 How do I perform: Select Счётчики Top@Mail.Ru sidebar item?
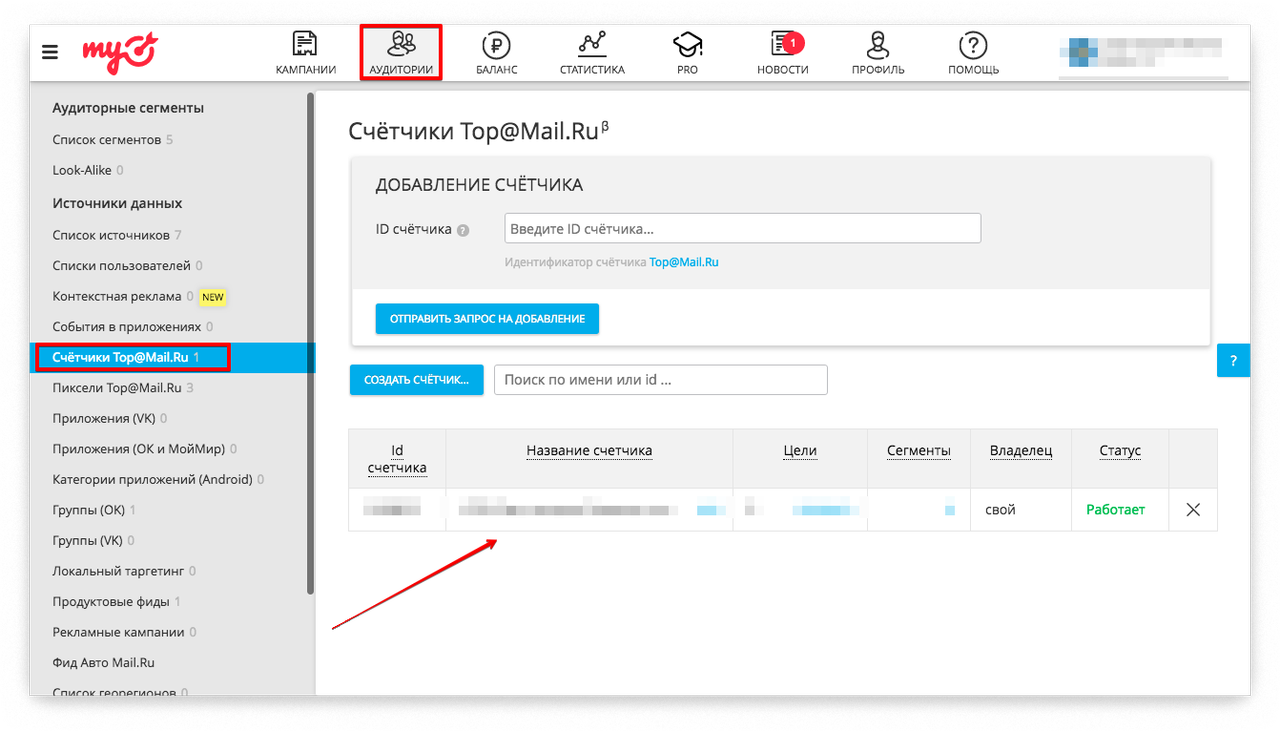(172, 357)
